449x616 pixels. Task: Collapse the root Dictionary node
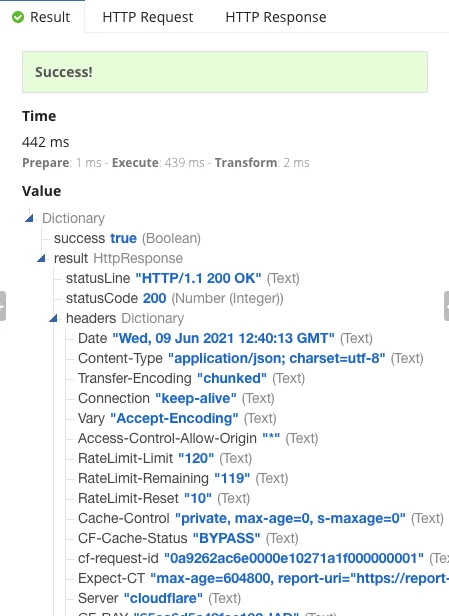point(29,218)
